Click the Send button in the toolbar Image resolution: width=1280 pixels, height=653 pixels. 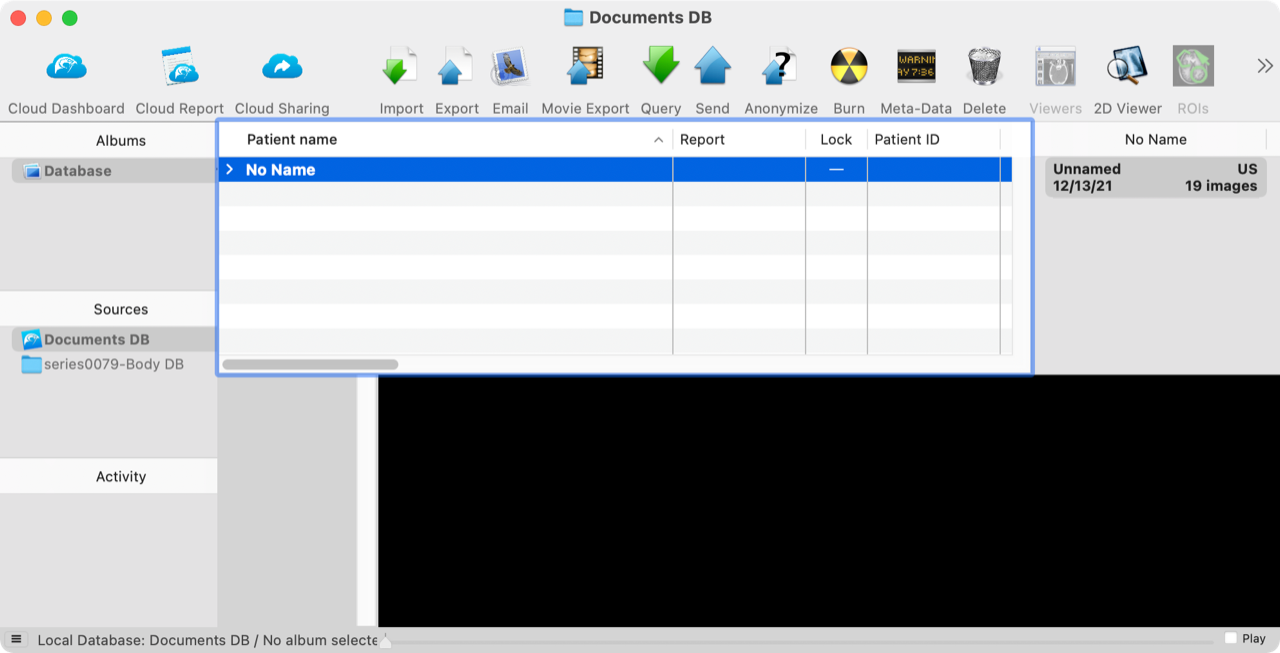click(x=712, y=70)
